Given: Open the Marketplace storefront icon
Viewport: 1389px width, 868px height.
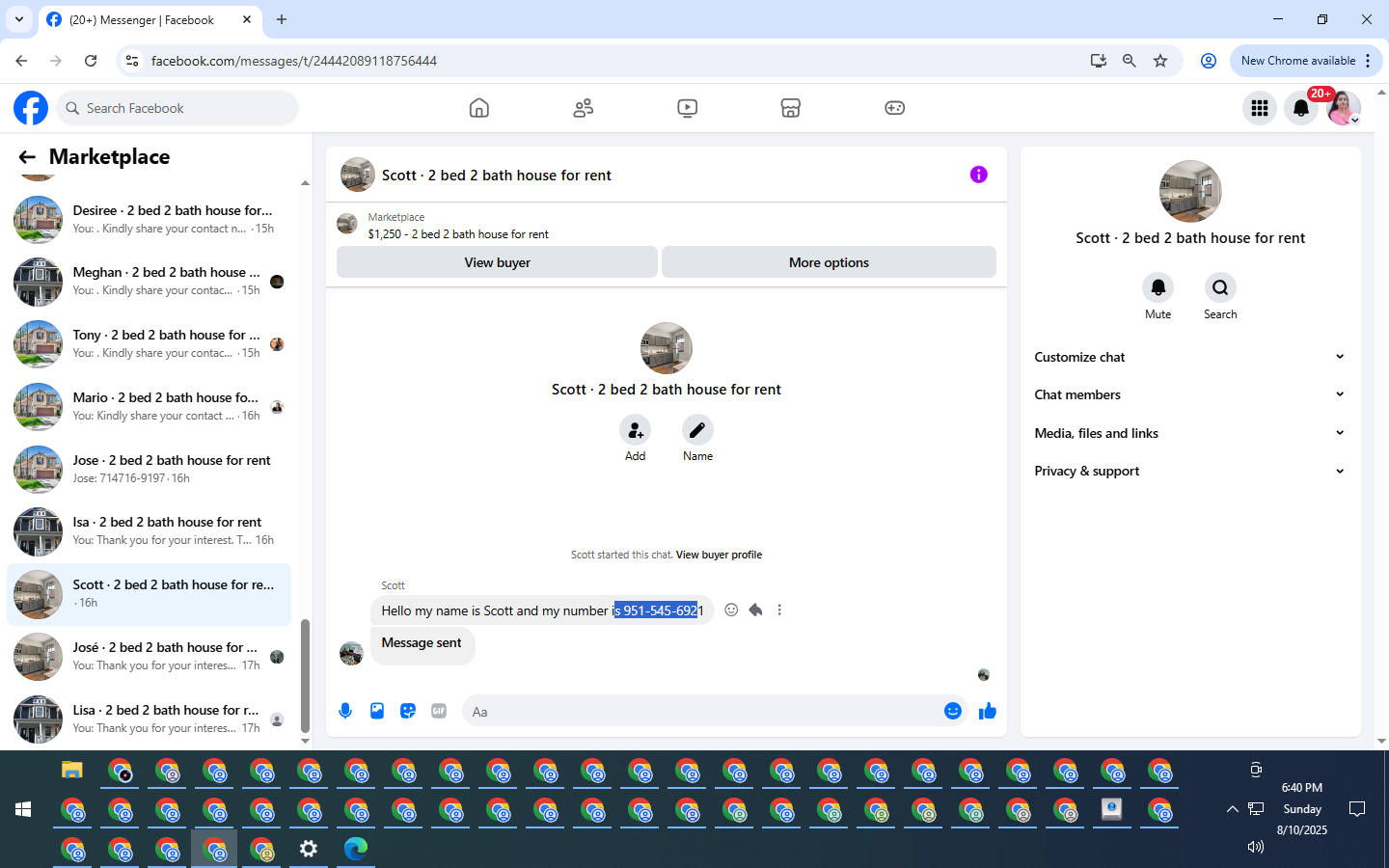Looking at the screenshot, I should [x=791, y=108].
